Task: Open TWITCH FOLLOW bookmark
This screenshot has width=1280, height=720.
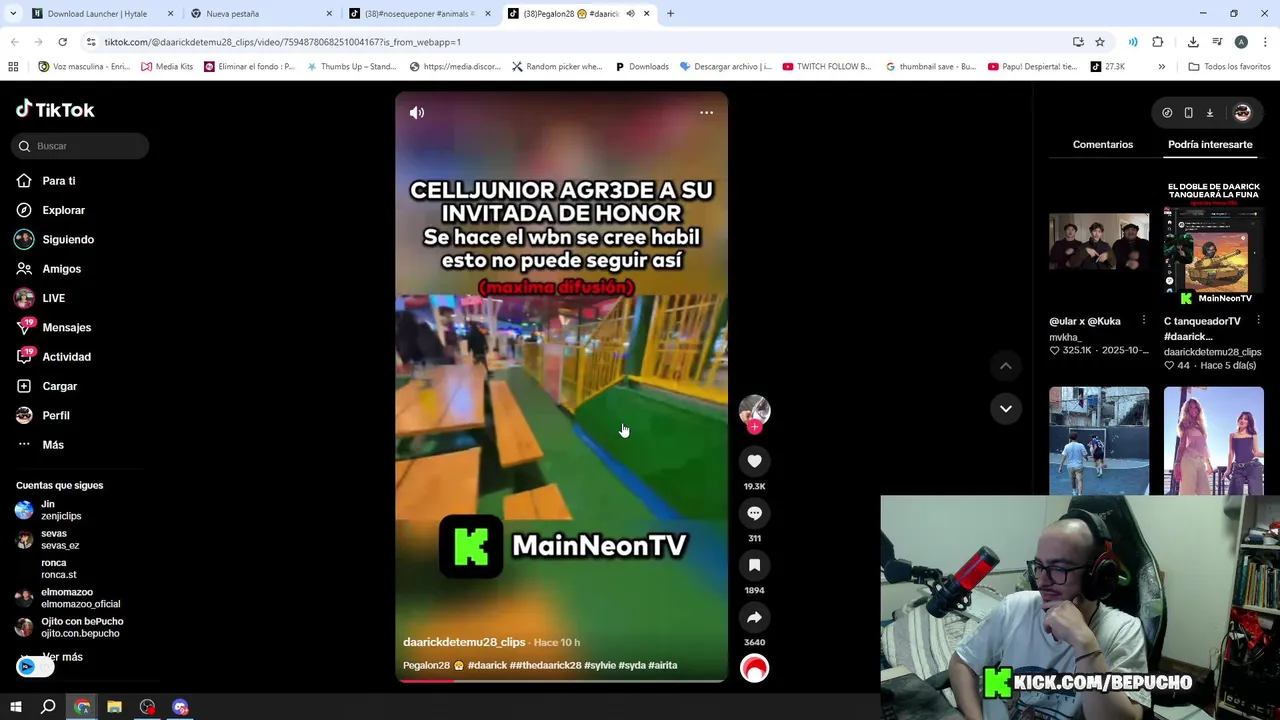Action: [827, 67]
